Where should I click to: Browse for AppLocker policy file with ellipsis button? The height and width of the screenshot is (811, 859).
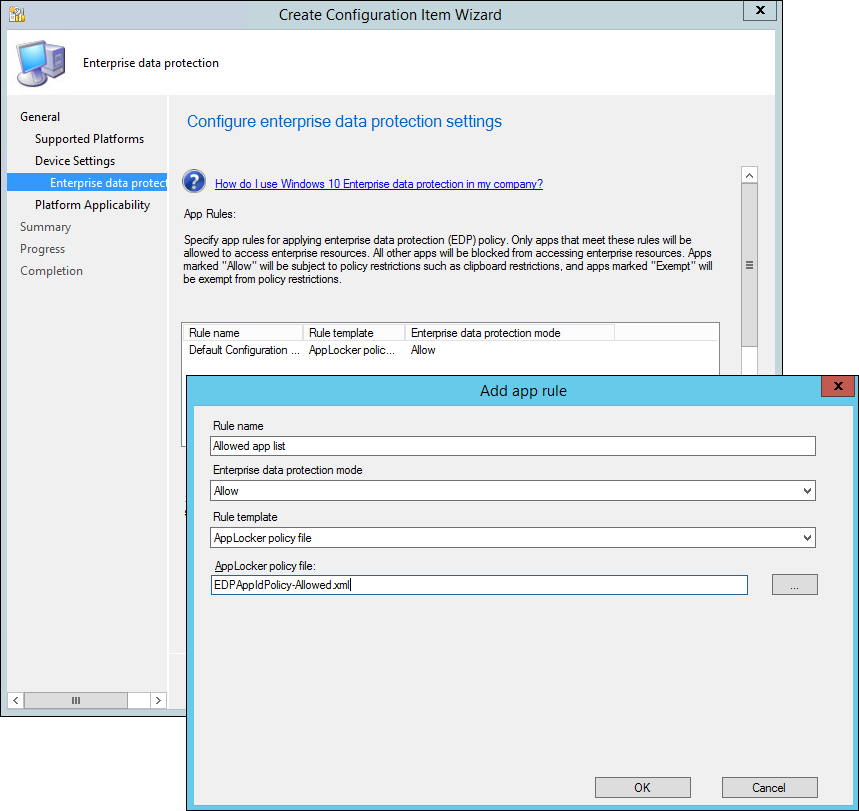(x=794, y=586)
